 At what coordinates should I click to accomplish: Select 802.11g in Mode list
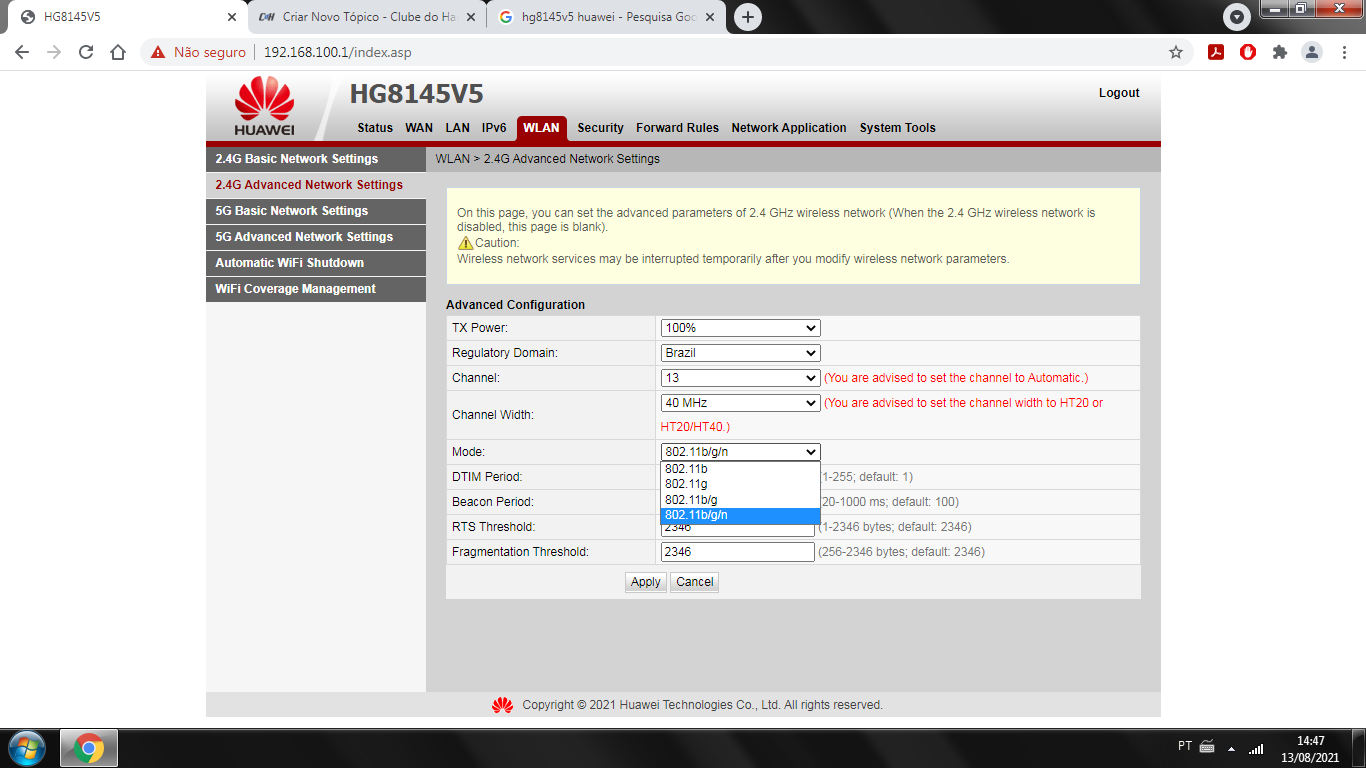click(740, 484)
